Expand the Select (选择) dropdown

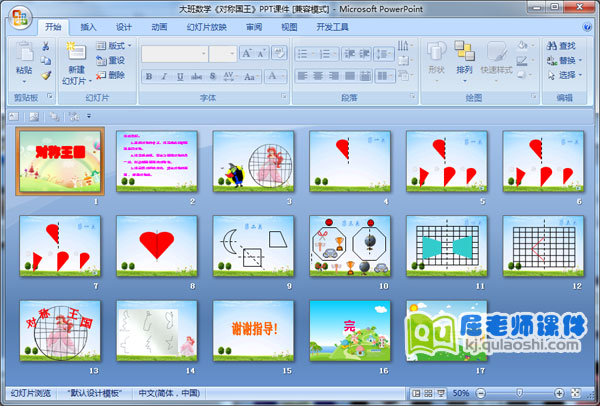(566, 75)
